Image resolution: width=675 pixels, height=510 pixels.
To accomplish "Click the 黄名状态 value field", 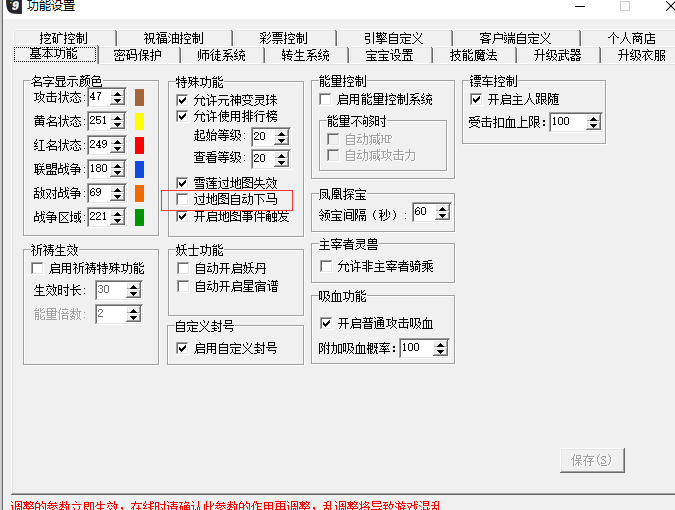I will tap(99, 121).
